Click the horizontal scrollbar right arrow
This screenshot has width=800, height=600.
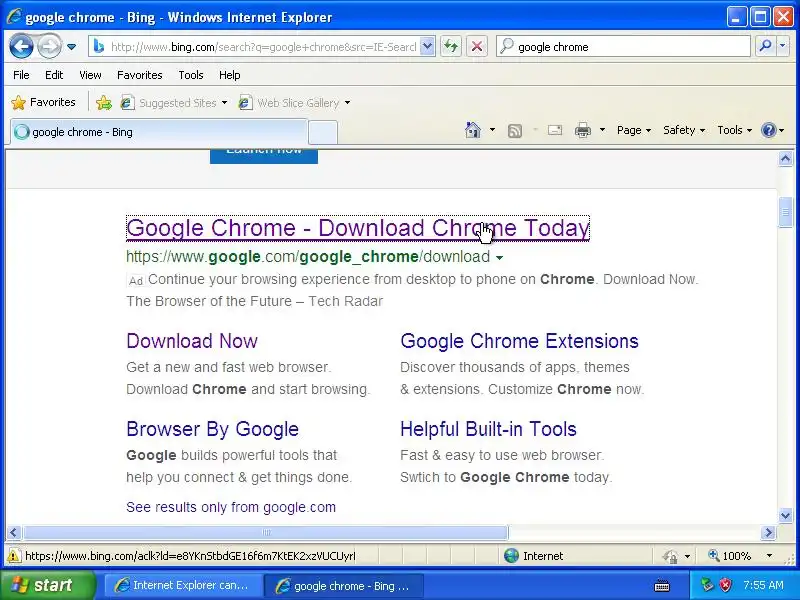(768, 533)
